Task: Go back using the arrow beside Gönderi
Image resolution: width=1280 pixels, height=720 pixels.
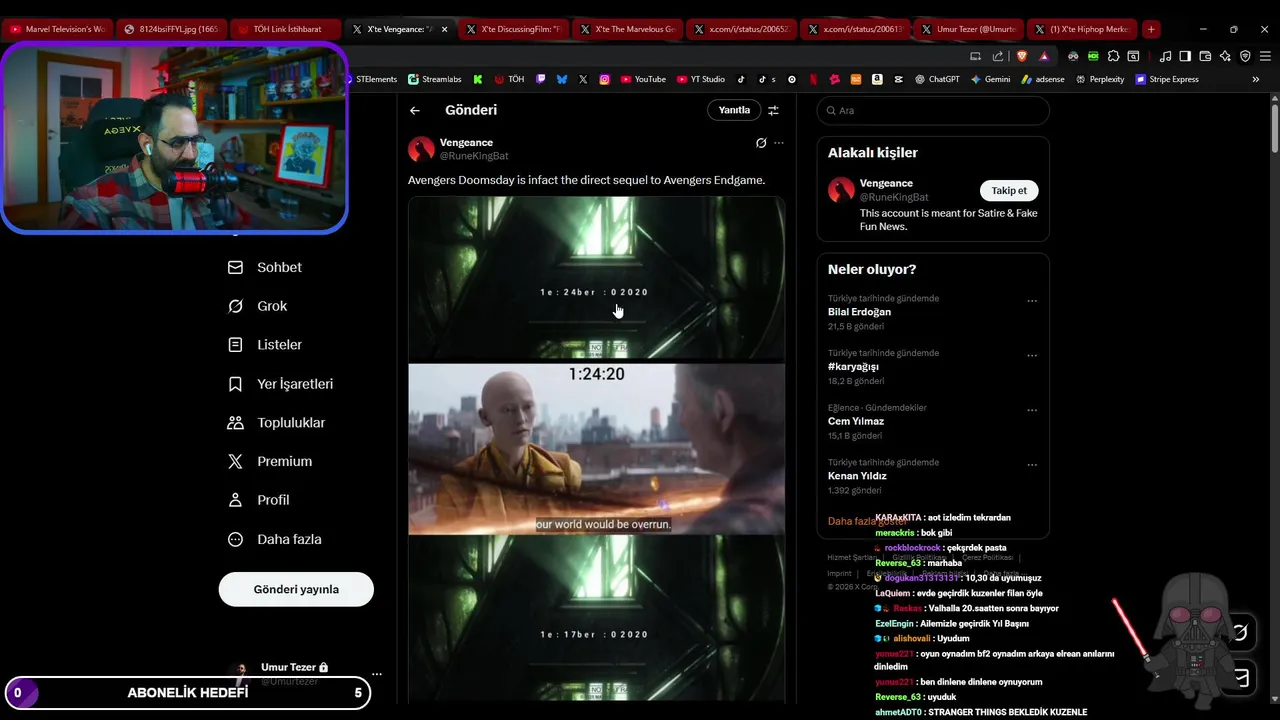Action: coord(415,110)
